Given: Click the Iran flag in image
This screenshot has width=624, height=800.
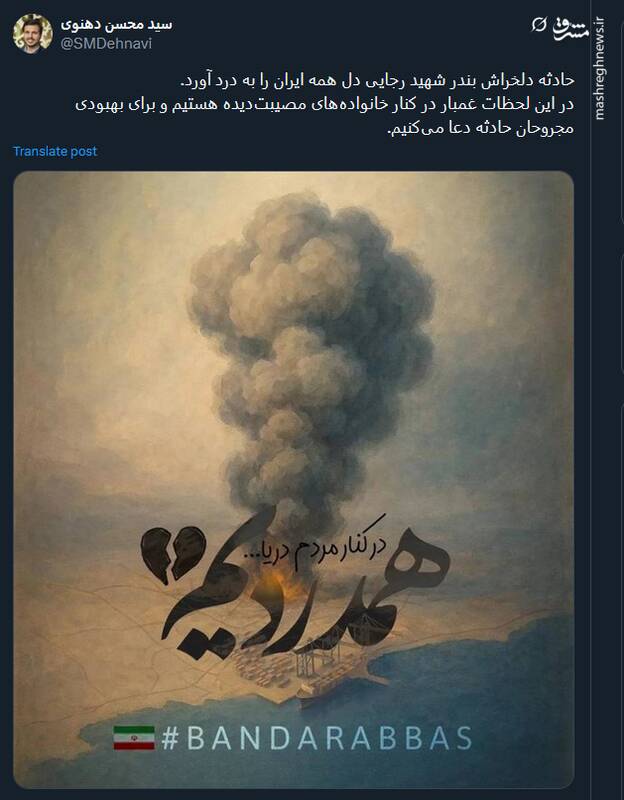Looking at the screenshot, I should (134, 738).
